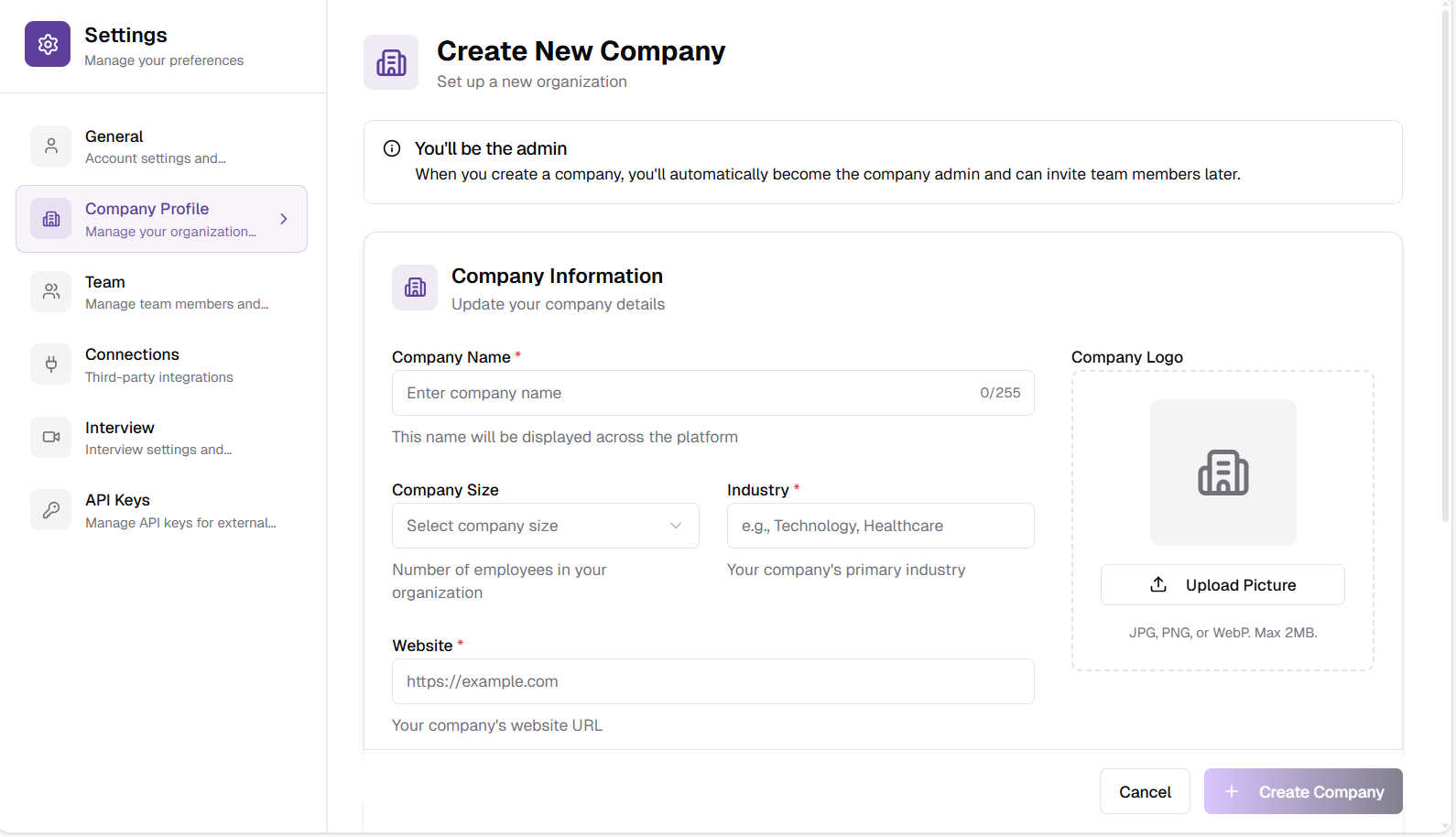
Task: Open the Company Size dropdown
Action: coord(545,526)
